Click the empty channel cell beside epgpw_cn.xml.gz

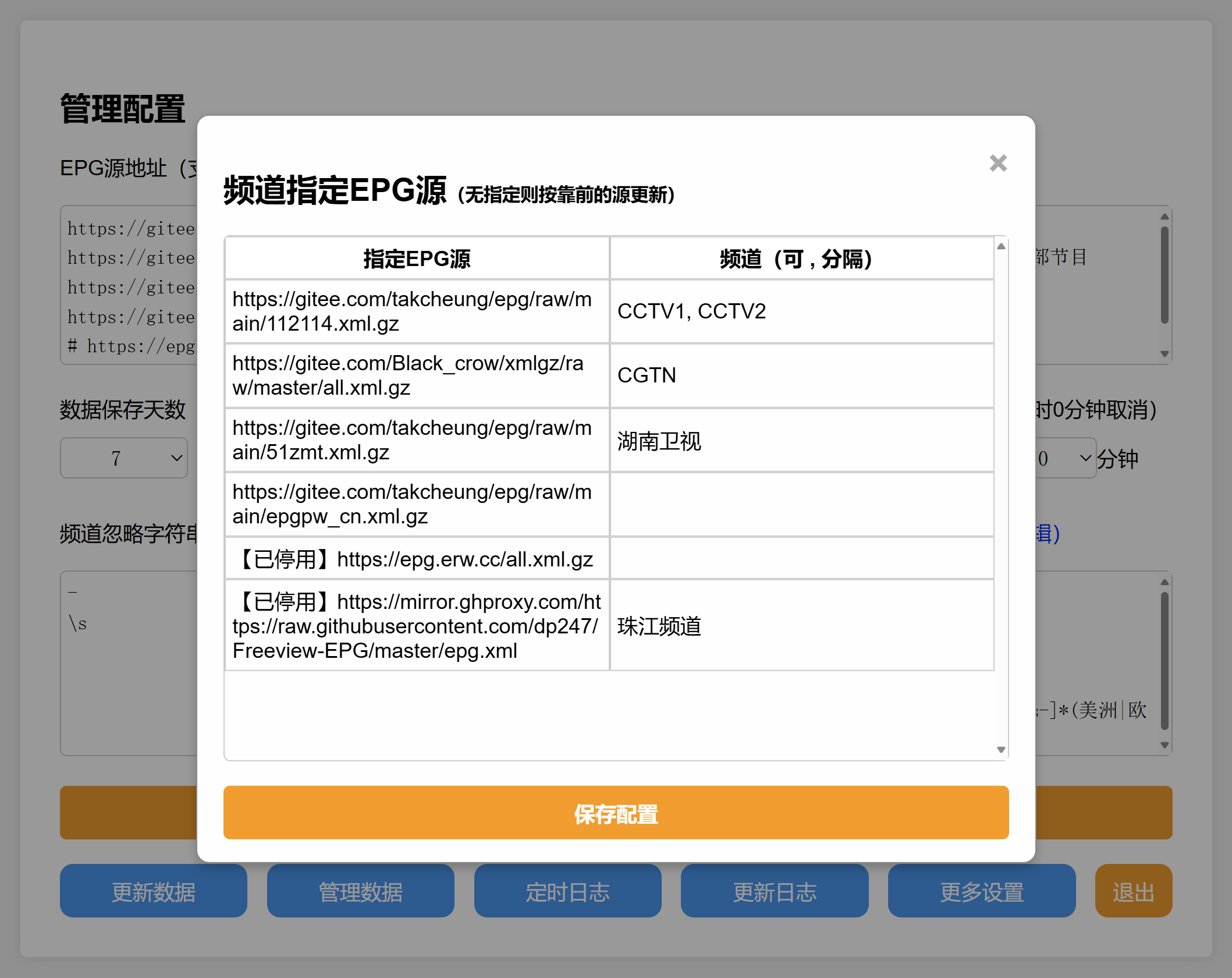click(801, 504)
